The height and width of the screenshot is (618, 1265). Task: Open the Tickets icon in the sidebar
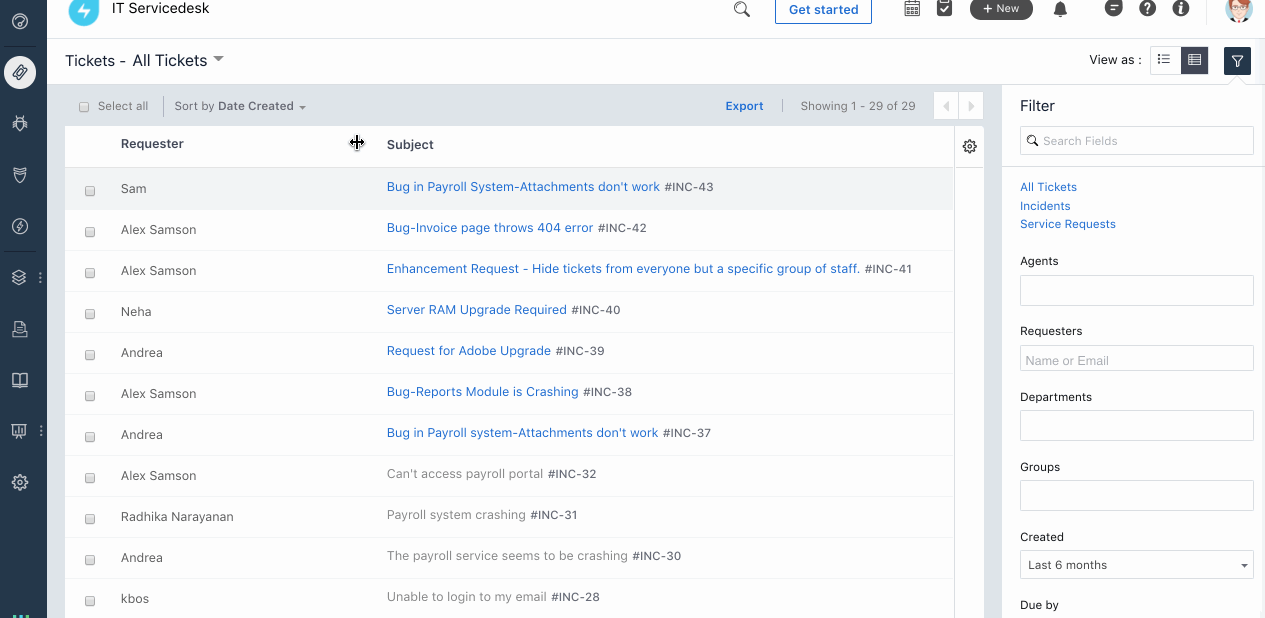[20, 72]
